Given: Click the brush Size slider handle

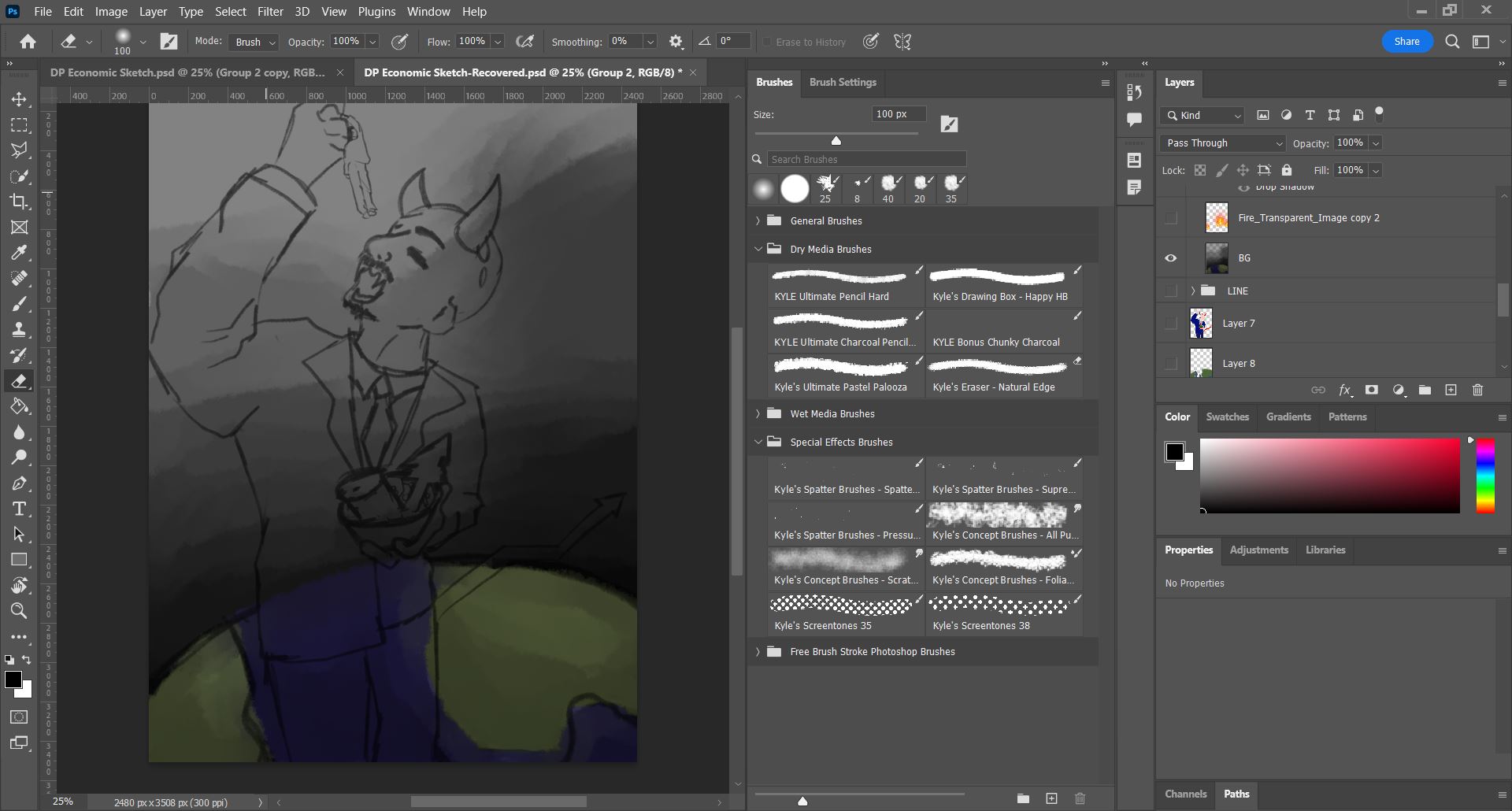Looking at the screenshot, I should 836,141.
